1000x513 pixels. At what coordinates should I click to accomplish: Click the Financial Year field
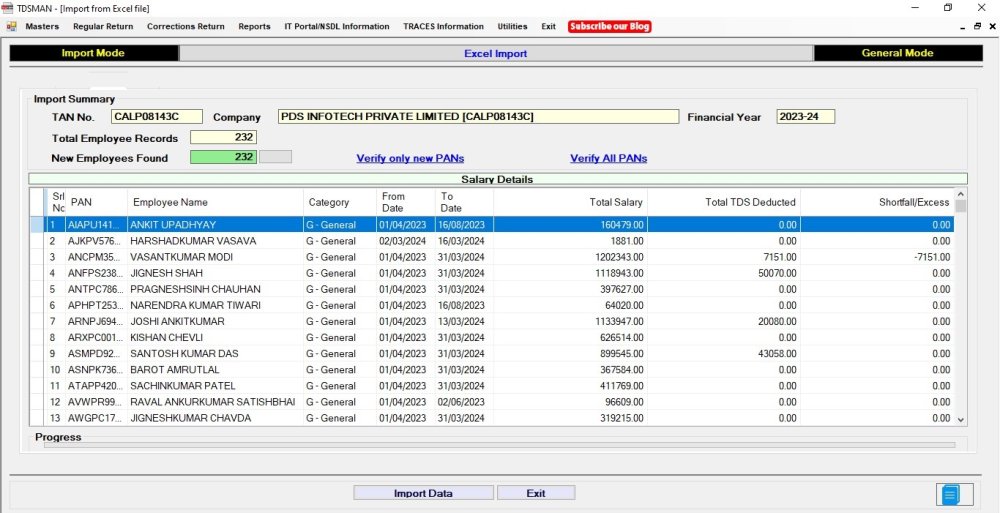[805, 117]
